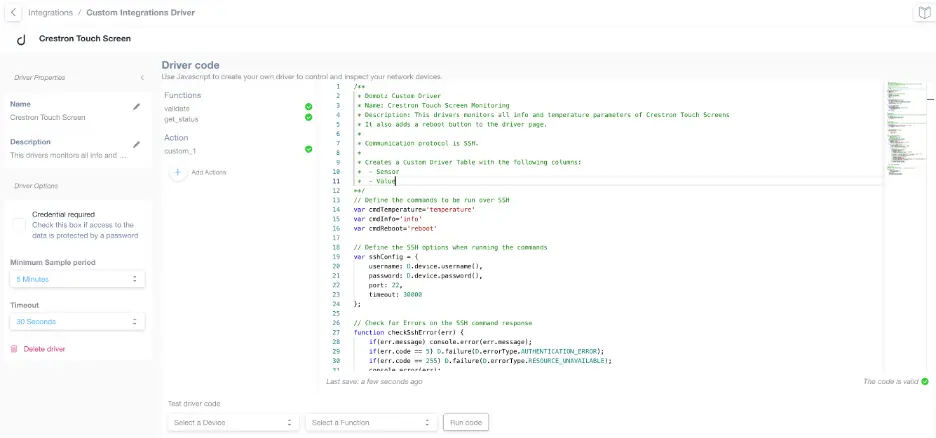936x438 pixels.
Task: Open the Select a Device dropdown
Action: [x=233, y=422]
